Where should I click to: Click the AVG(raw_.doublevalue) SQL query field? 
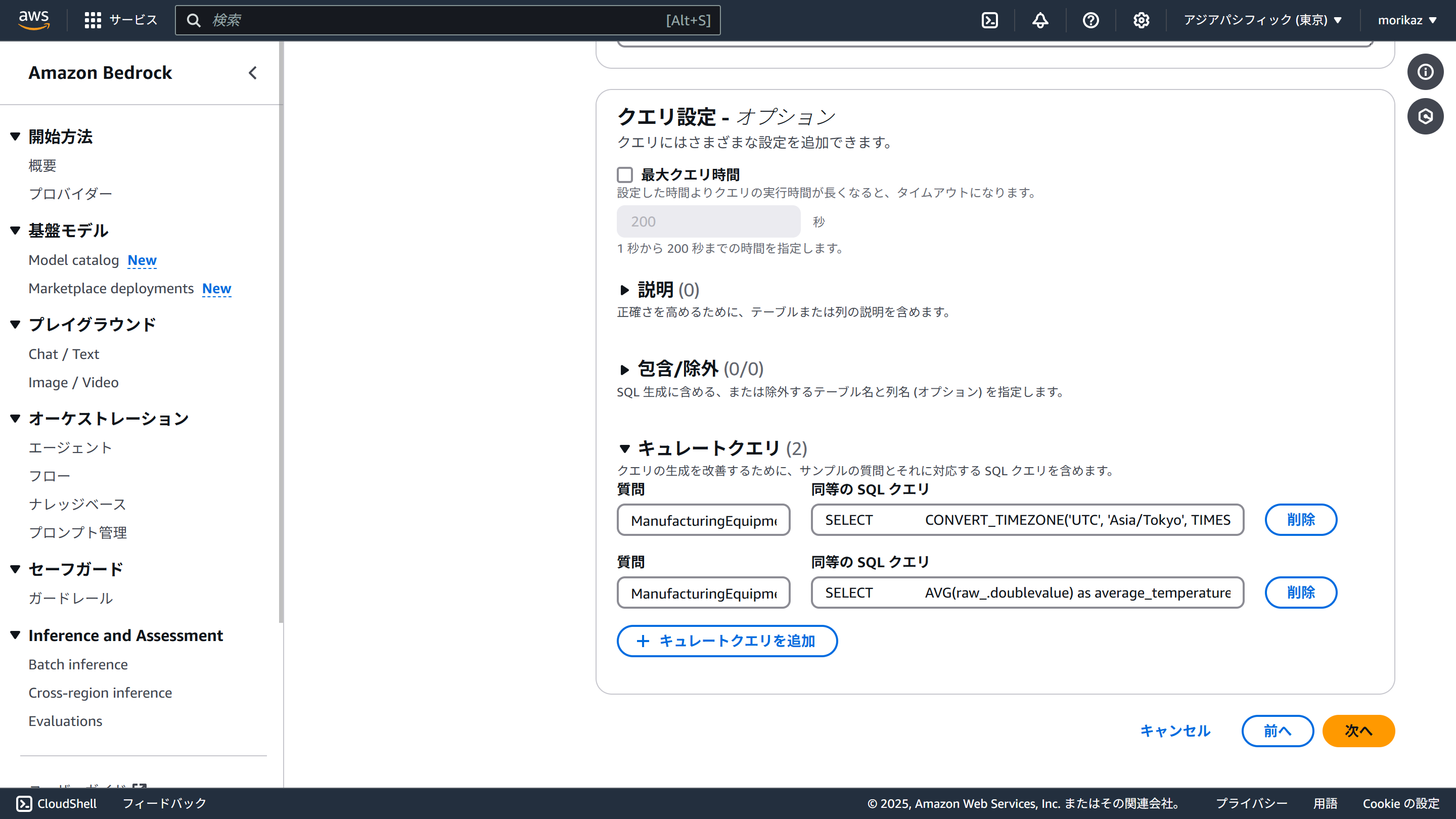pyautogui.click(x=1027, y=593)
